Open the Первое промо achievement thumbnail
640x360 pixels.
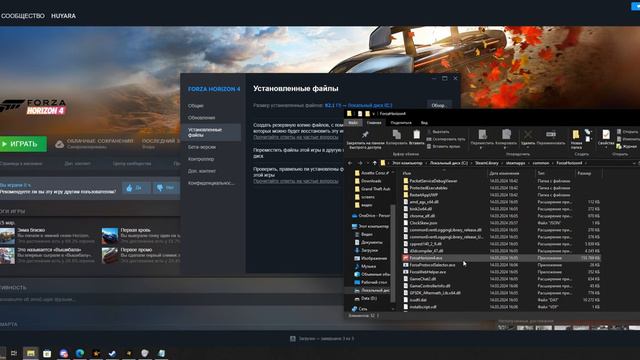(110, 256)
